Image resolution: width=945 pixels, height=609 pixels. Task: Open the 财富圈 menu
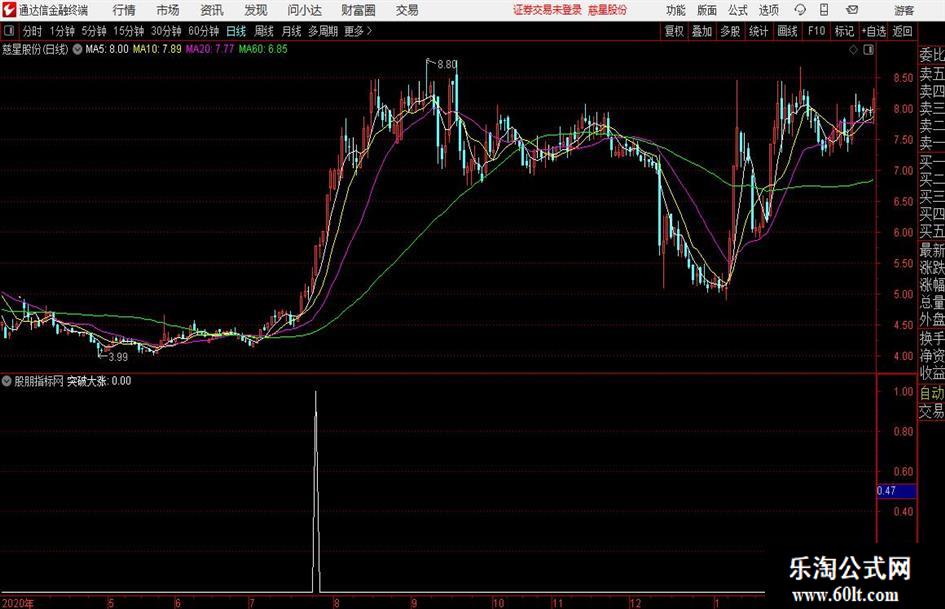pos(358,10)
